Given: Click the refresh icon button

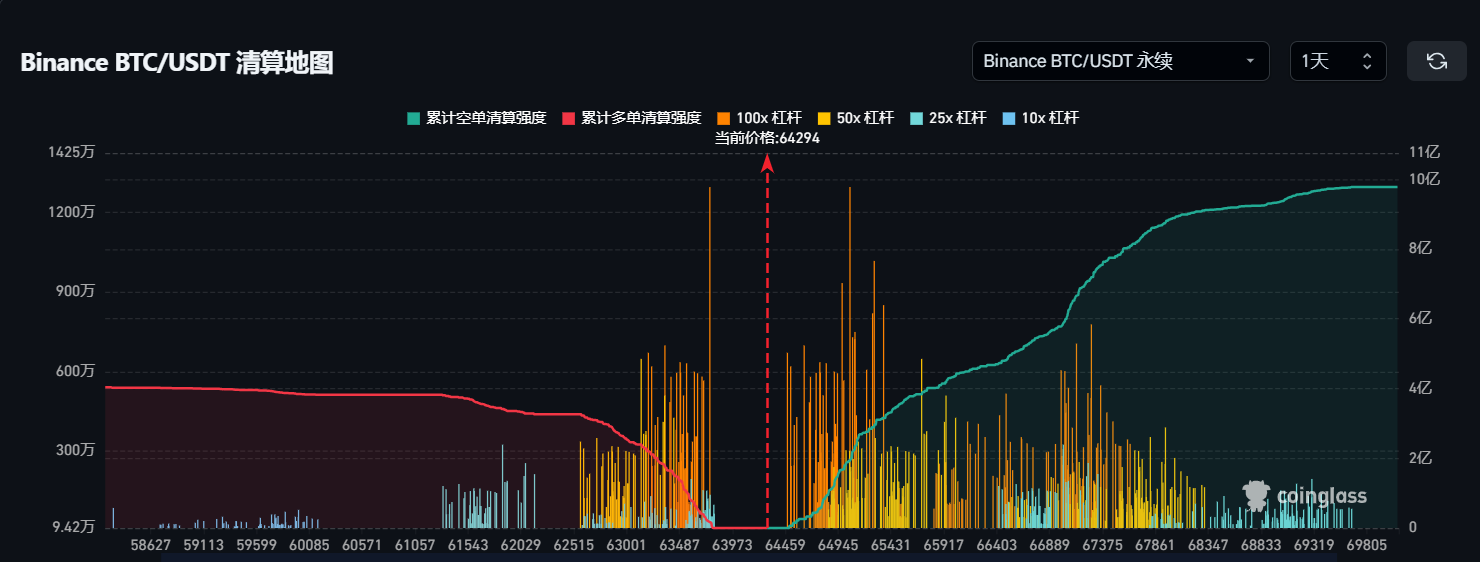Looking at the screenshot, I should coord(1436,61).
